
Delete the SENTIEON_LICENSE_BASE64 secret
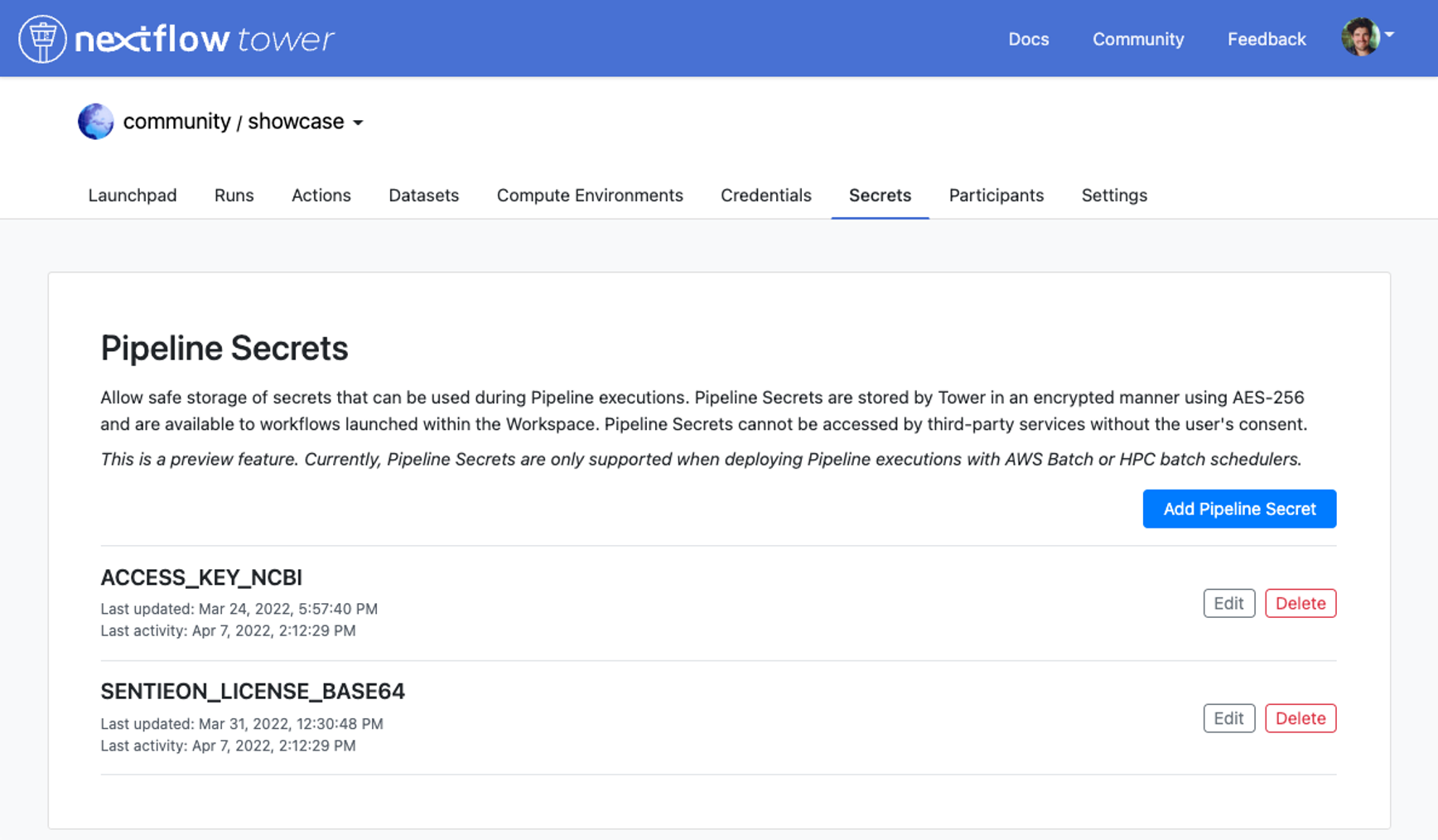[1300, 718]
